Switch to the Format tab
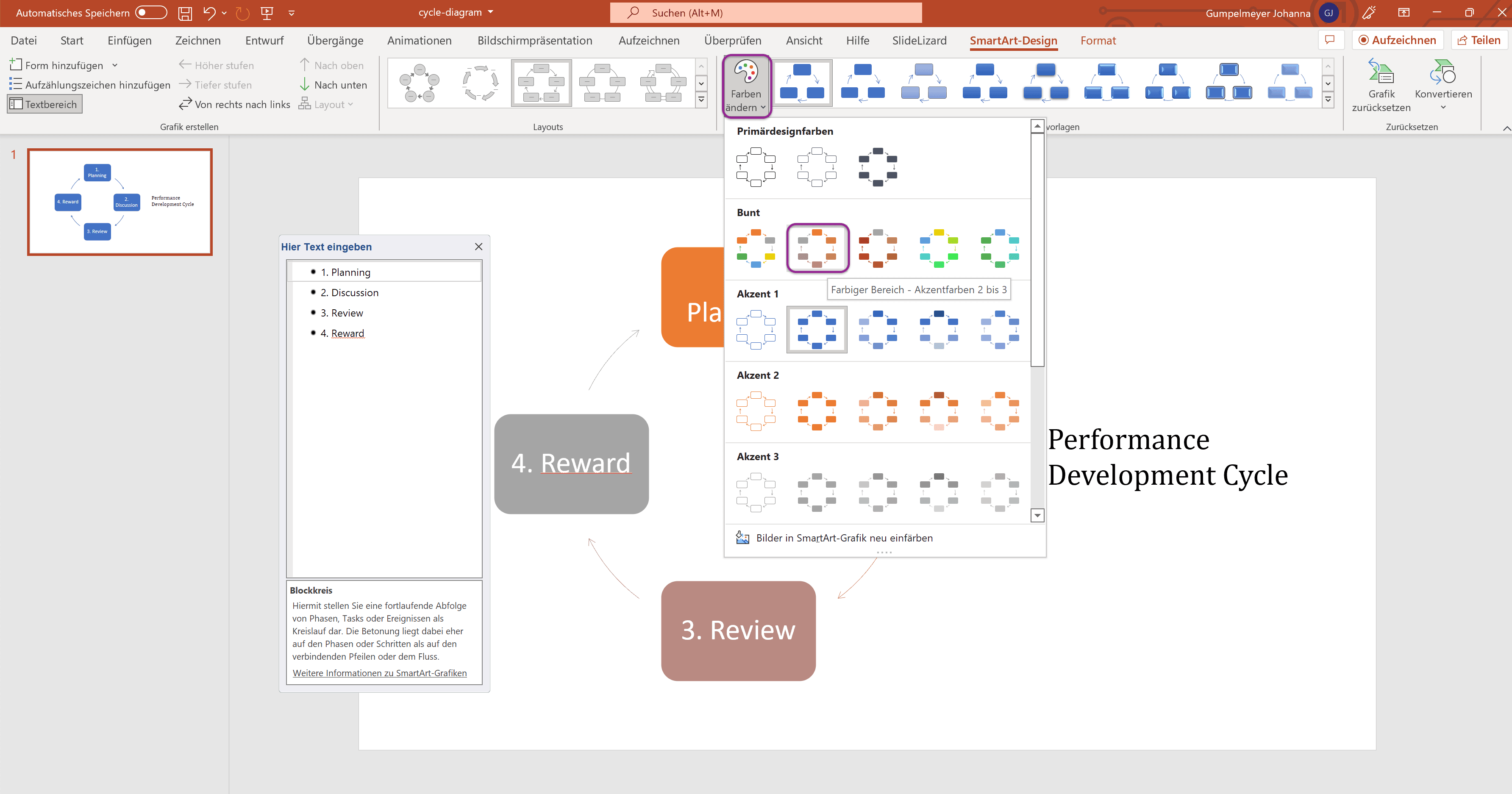The width and height of the screenshot is (1512, 794). [1098, 41]
